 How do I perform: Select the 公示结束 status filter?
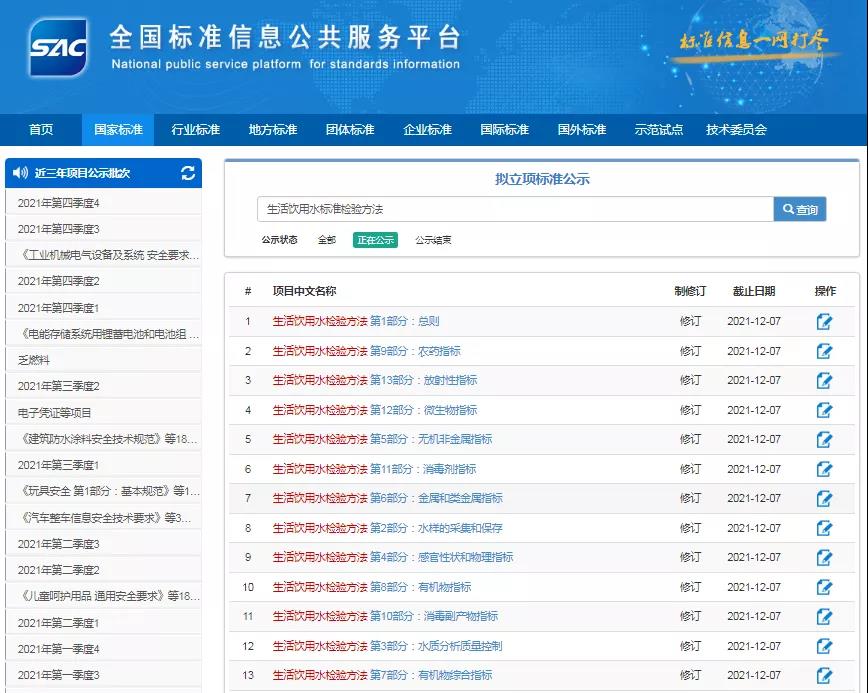tap(433, 240)
